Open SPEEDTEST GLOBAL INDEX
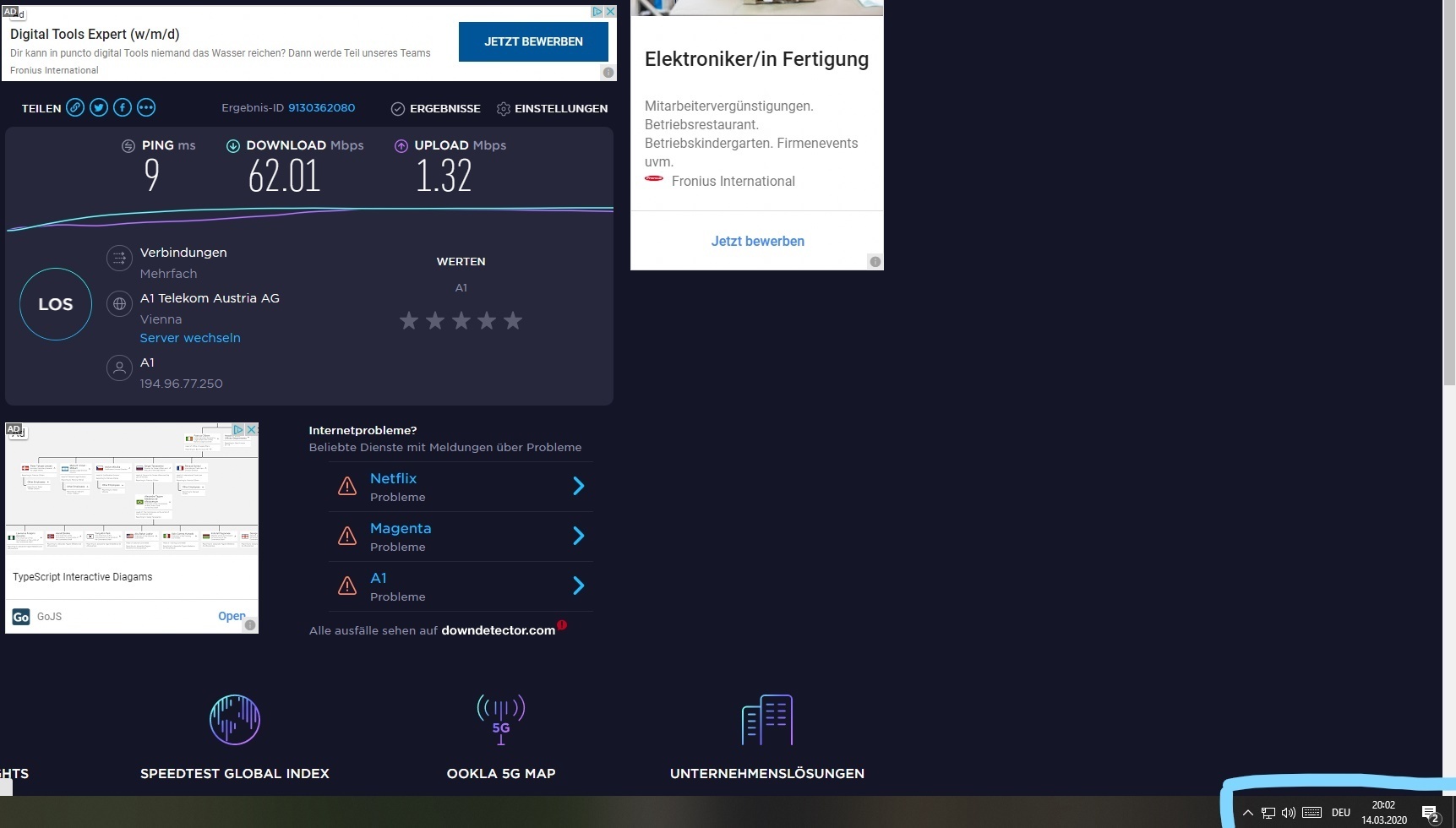This screenshot has height=828, width=1456. tap(235, 773)
